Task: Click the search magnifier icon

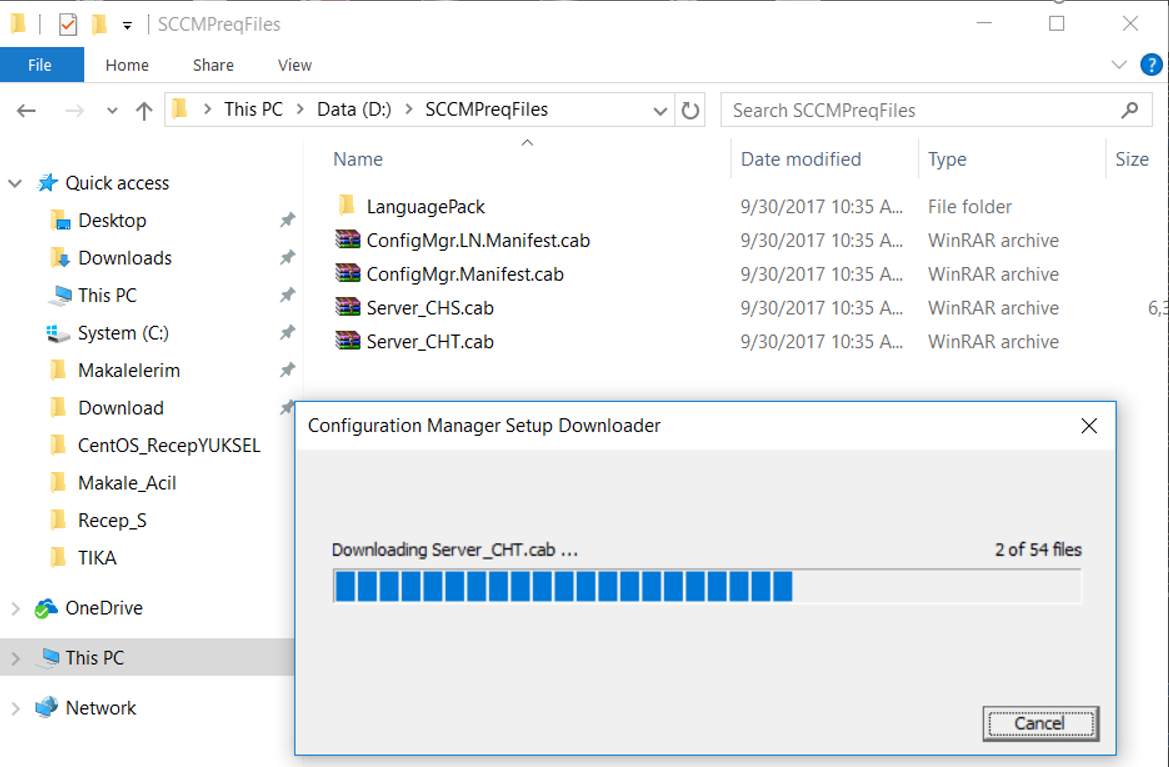Action: click(x=1129, y=110)
